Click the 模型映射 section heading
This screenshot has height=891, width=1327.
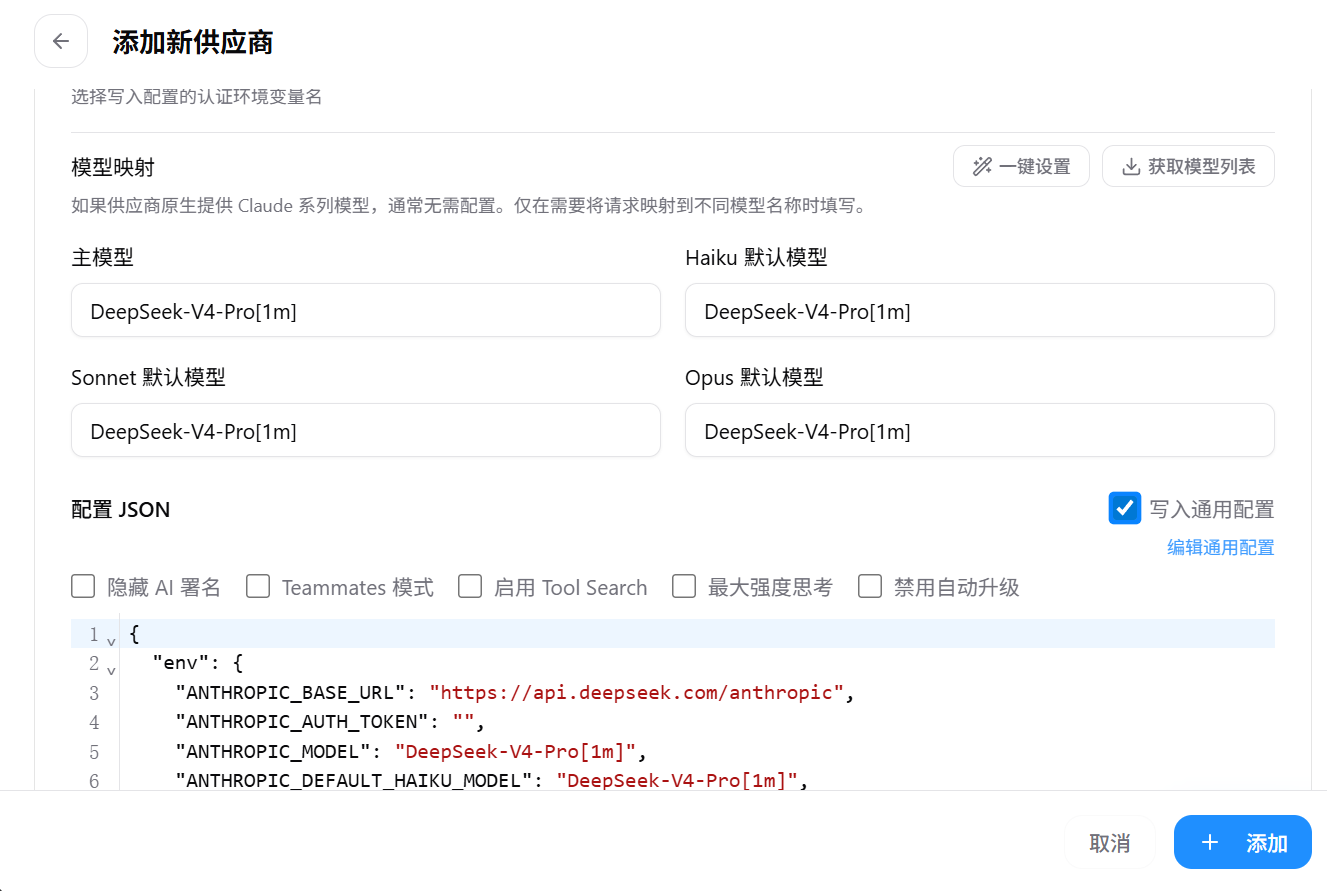[113, 167]
